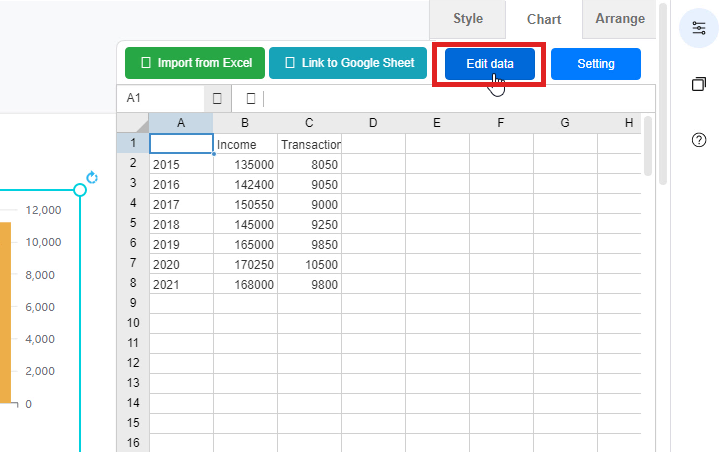Click the chart's top-right resize handle

click(80, 190)
